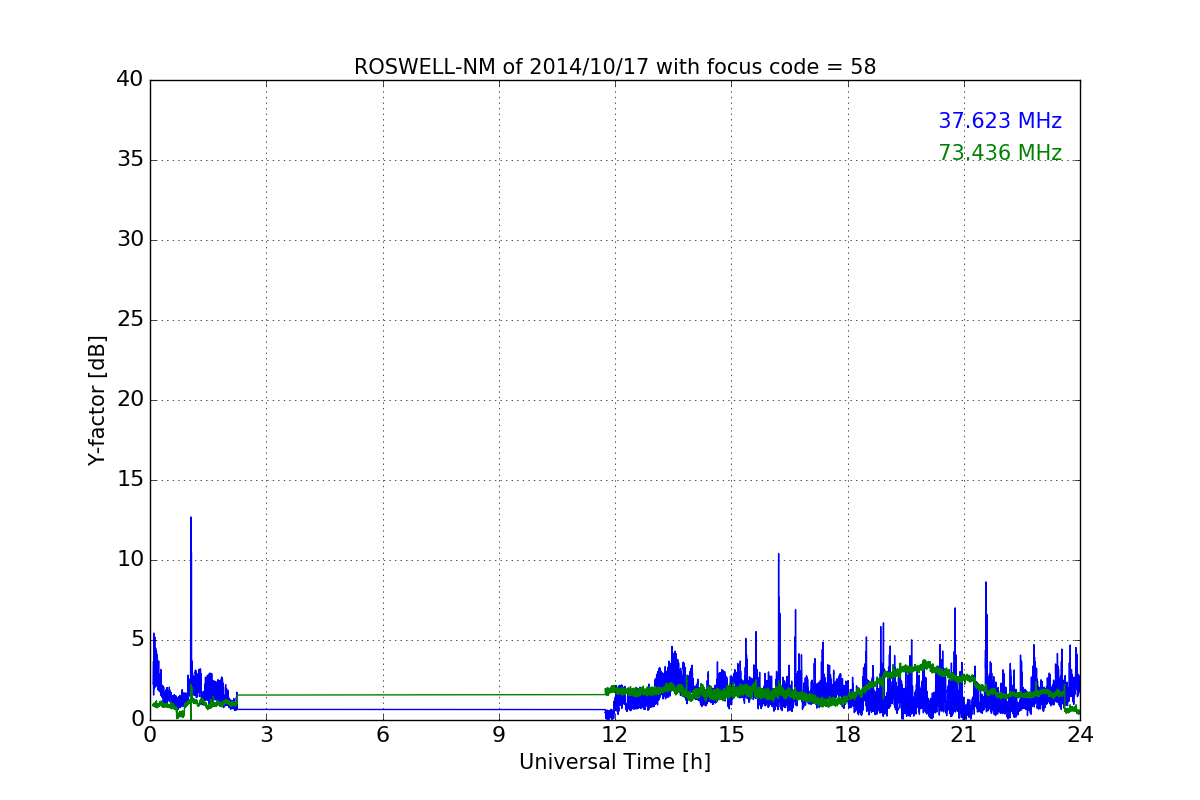Click the y-axis tick label 30
1200x800 pixels.
click(x=130, y=240)
